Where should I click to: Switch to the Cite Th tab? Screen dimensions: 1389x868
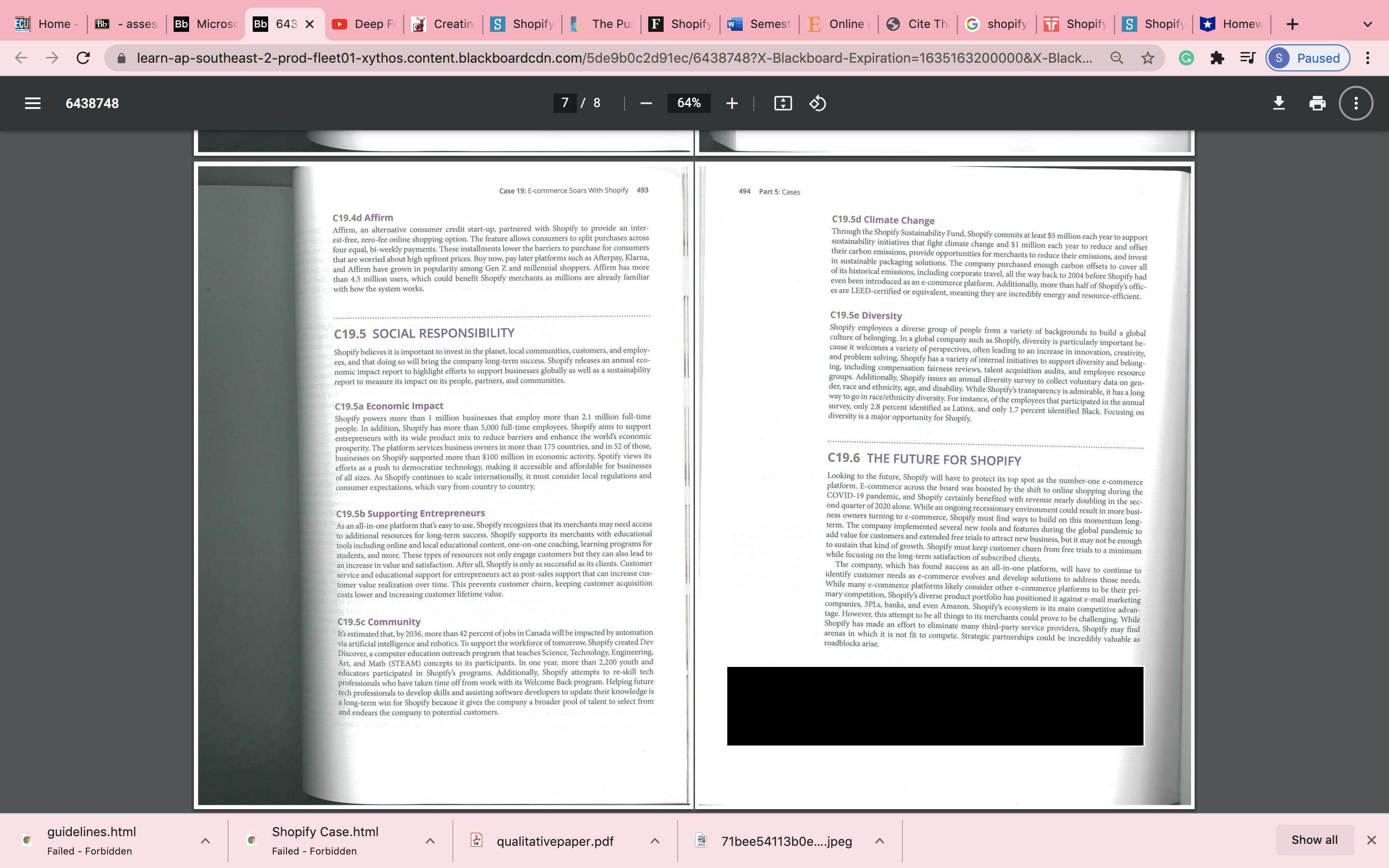click(x=918, y=24)
